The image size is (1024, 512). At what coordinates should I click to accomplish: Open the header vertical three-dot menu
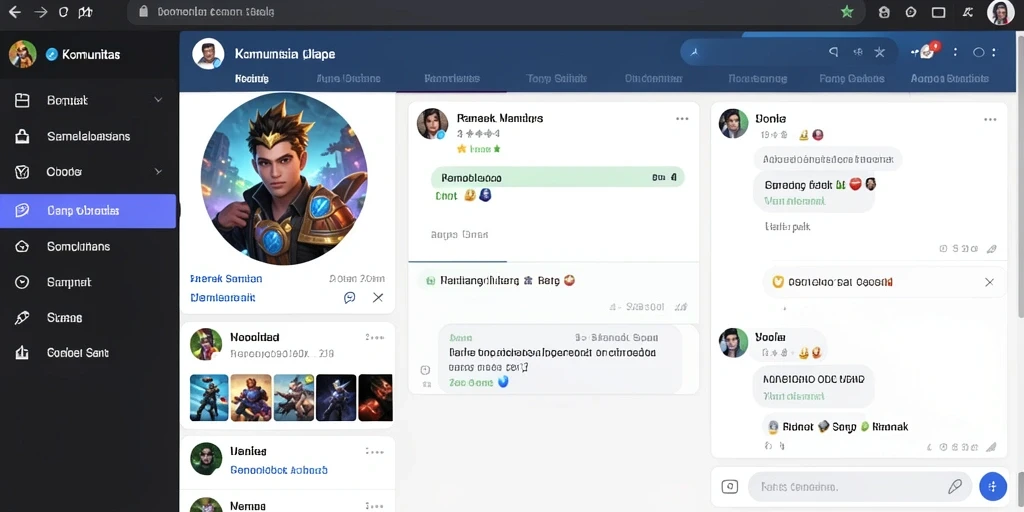pyautogui.click(x=955, y=52)
